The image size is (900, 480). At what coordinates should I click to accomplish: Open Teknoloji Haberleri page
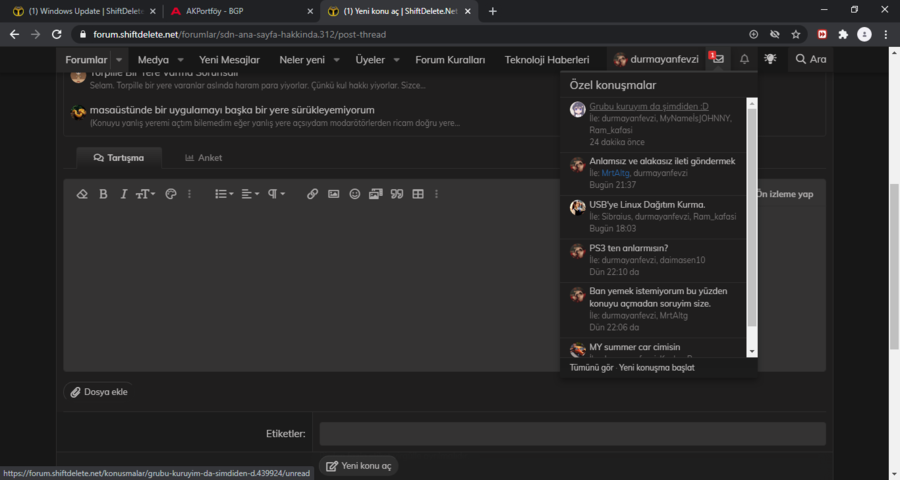[x=546, y=59]
